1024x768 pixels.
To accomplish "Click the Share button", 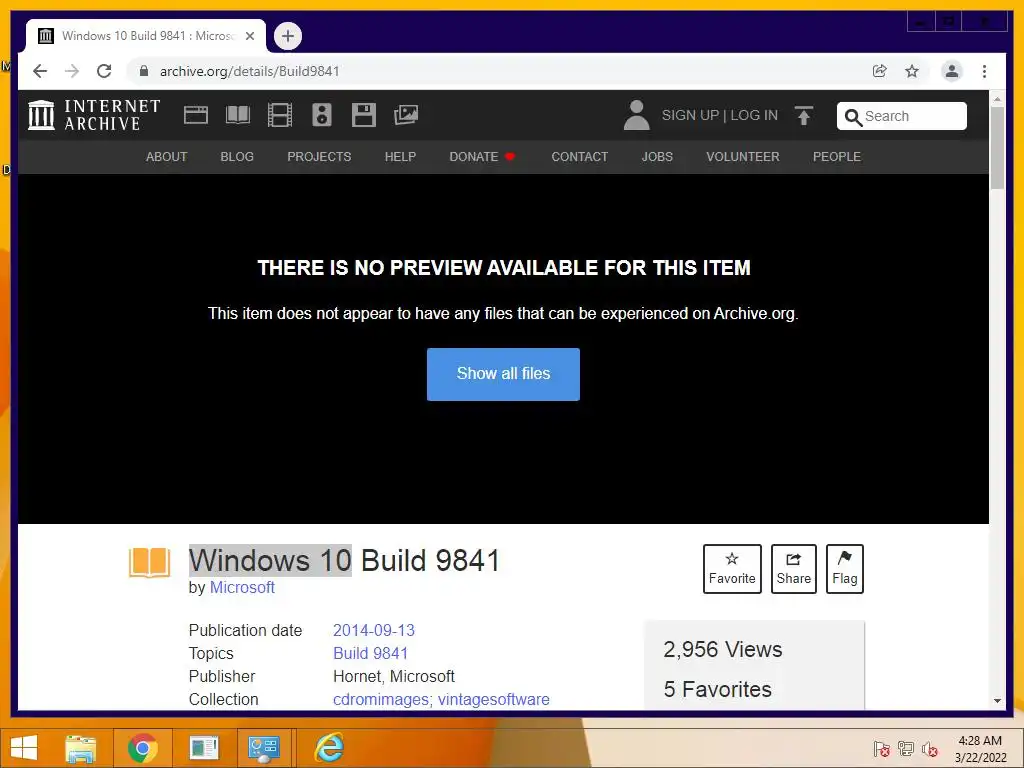I will tap(793, 569).
